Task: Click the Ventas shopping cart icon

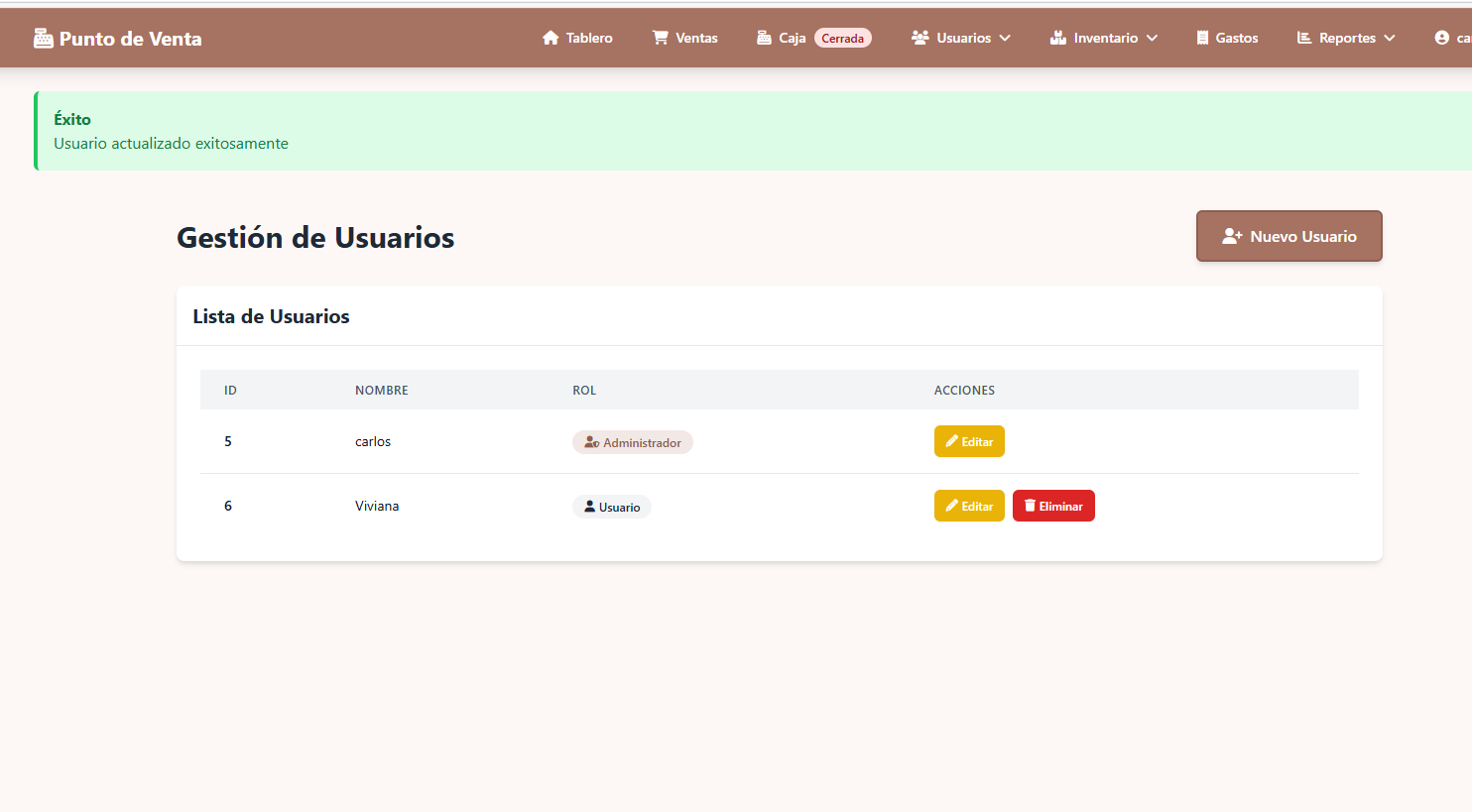Action: coord(660,38)
